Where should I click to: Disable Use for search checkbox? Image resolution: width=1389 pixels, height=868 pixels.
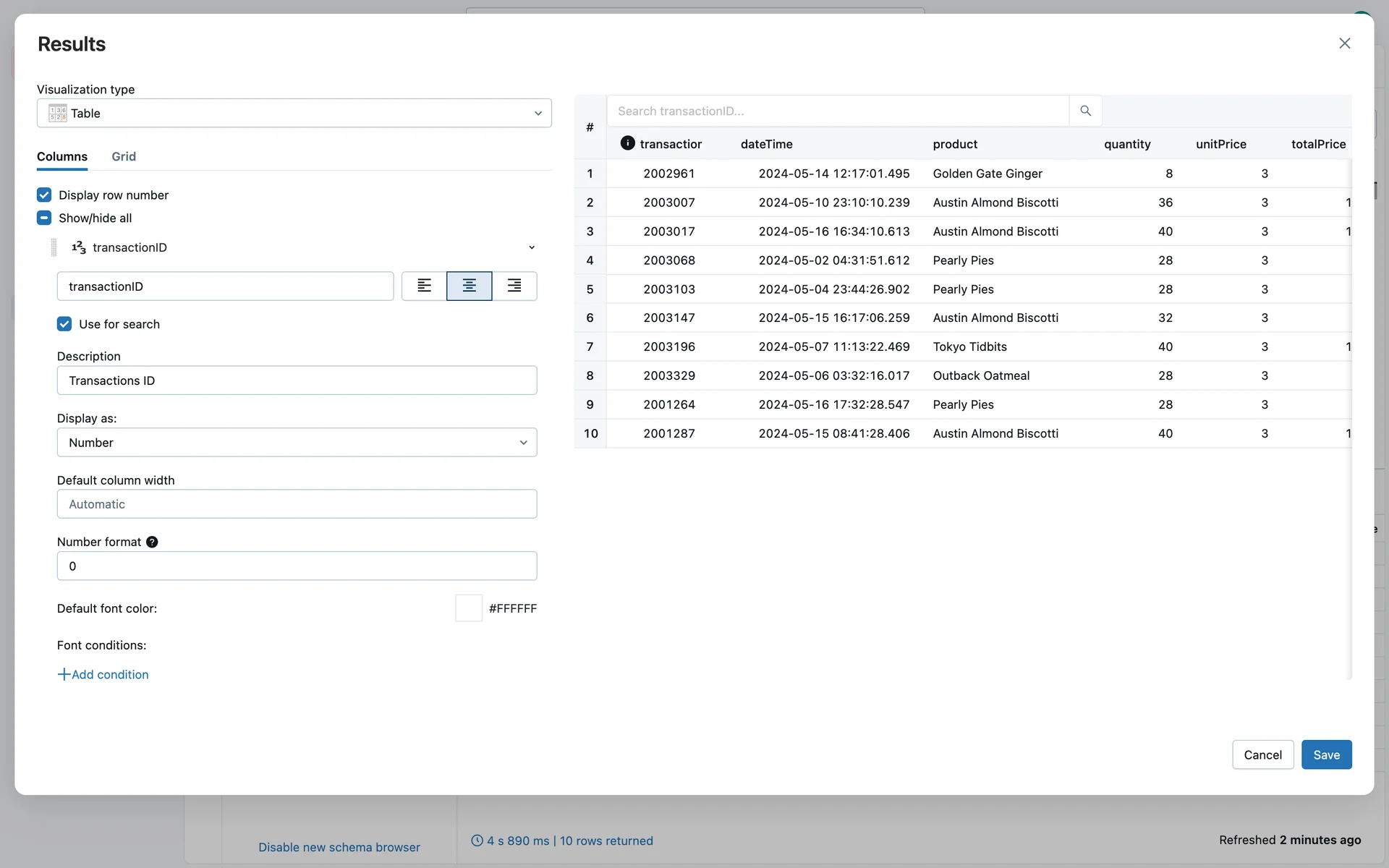pyautogui.click(x=64, y=324)
